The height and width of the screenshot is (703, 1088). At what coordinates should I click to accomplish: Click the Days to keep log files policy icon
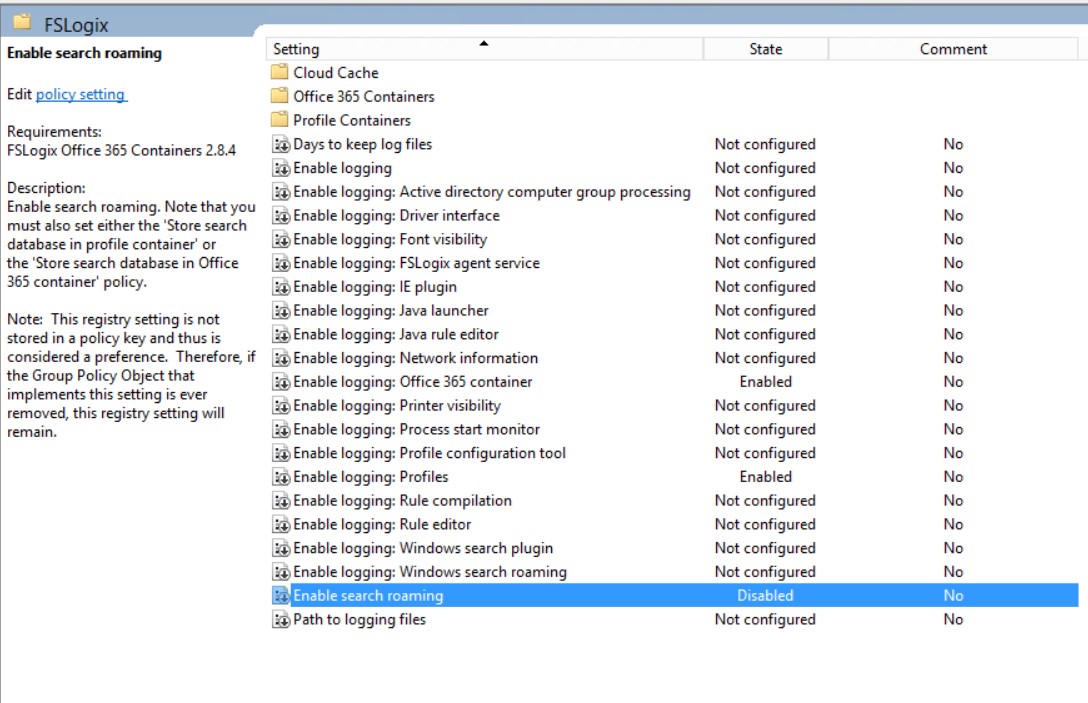coord(281,144)
